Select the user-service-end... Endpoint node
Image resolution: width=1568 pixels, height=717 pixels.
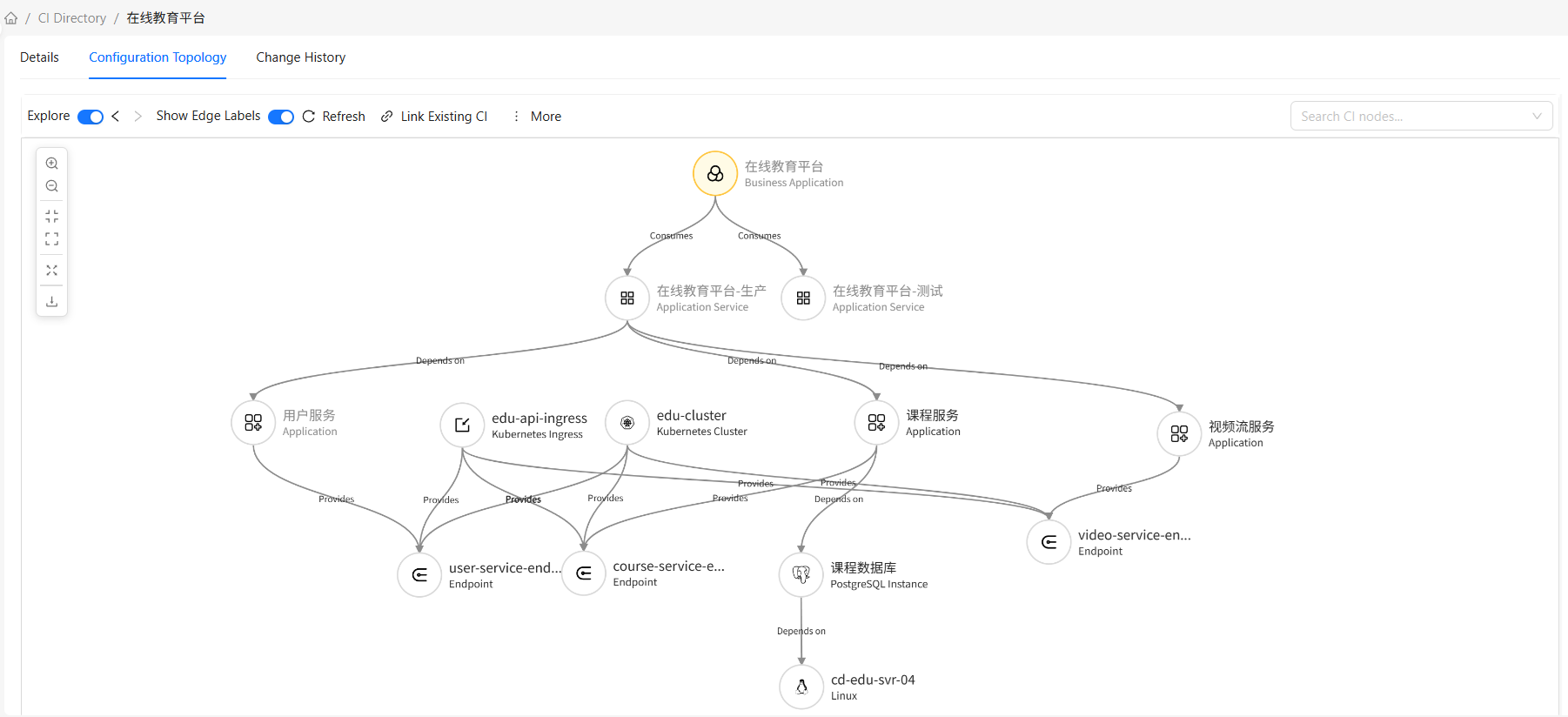pos(419,575)
